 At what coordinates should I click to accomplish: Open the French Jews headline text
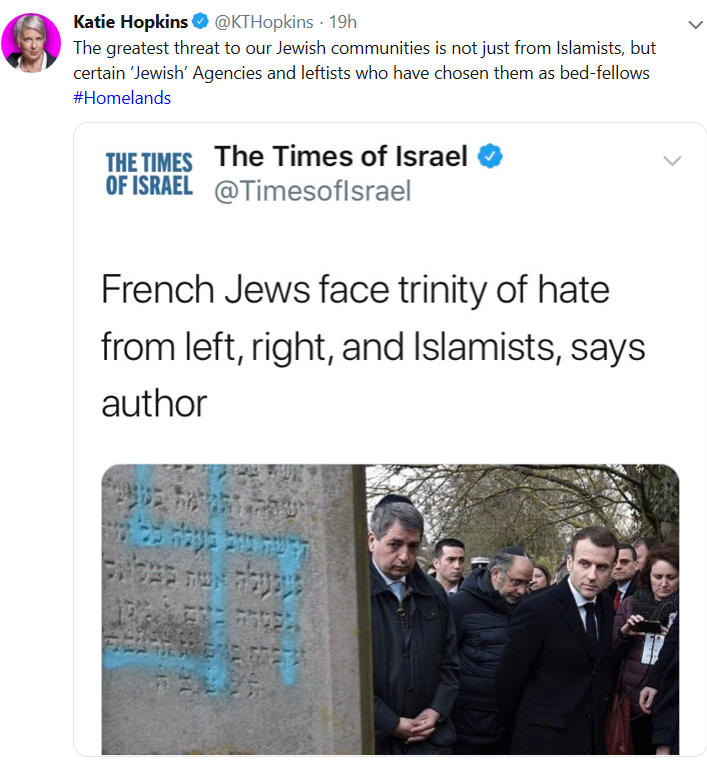[373, 346]
